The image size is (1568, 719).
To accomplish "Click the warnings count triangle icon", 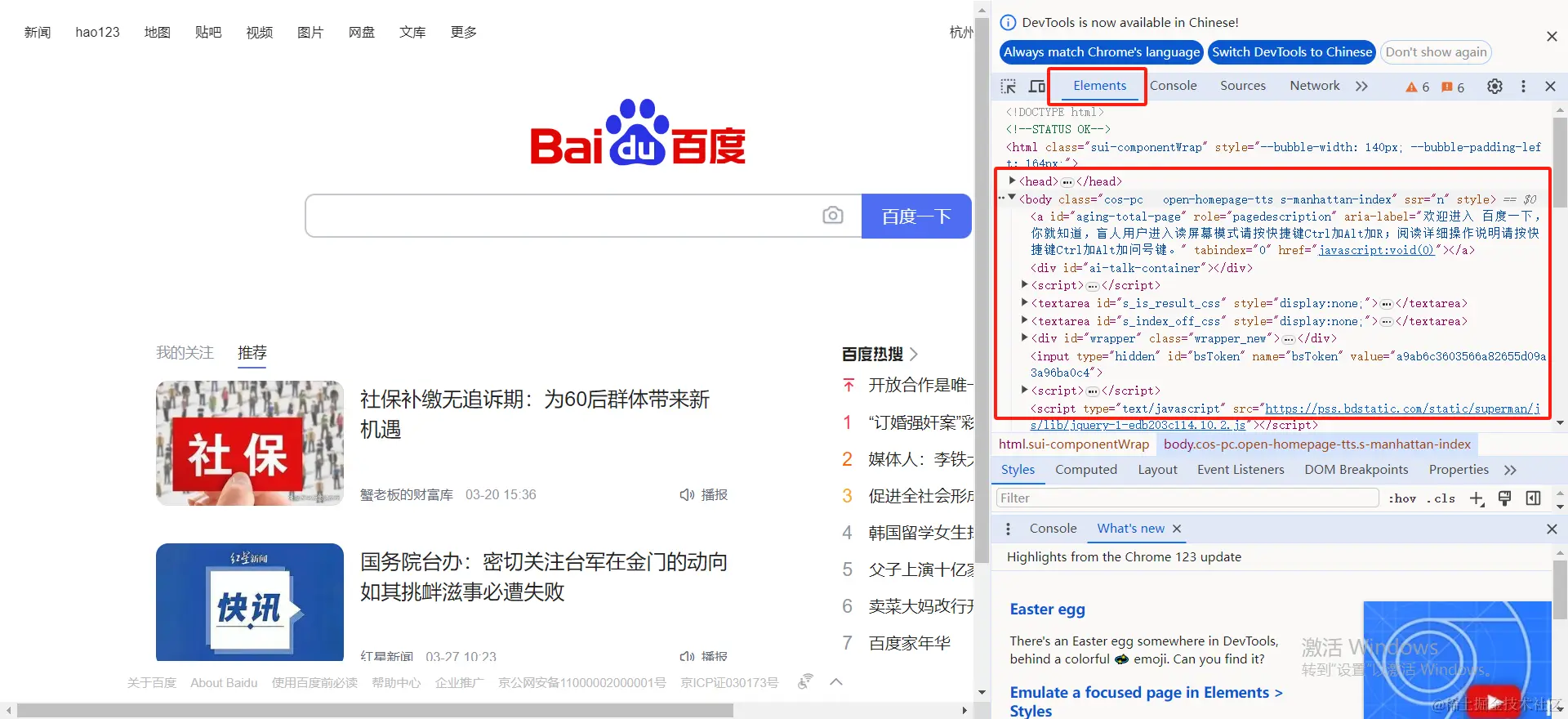I will coord(1411,87).
